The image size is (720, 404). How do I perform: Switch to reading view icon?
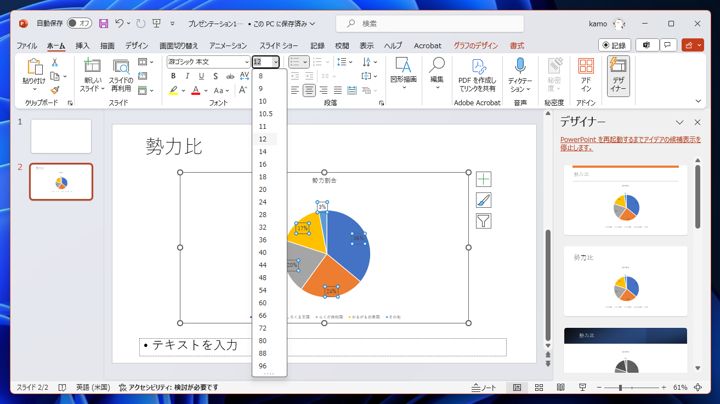(x=561, y=387)
